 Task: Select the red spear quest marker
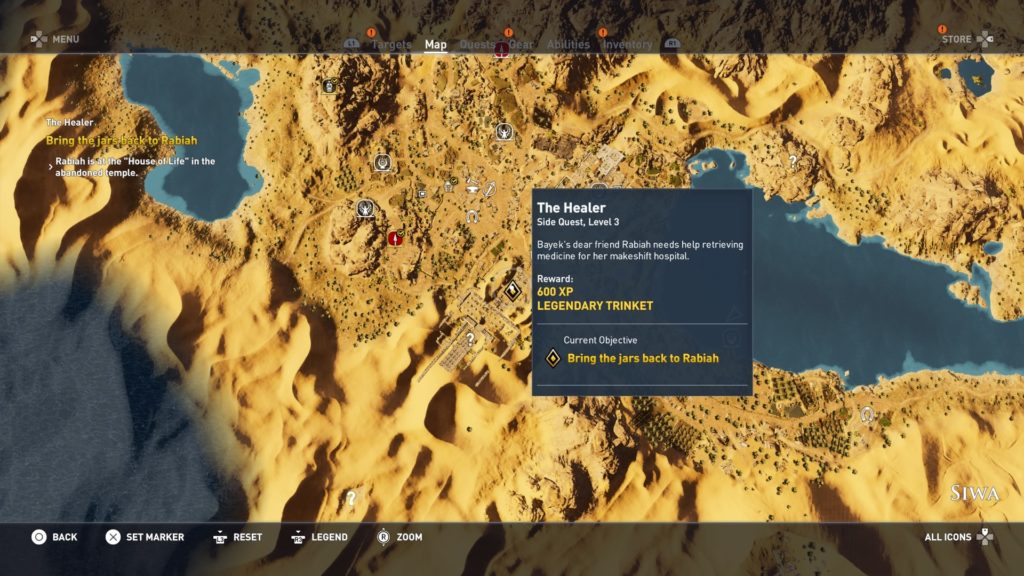(394, 238)
